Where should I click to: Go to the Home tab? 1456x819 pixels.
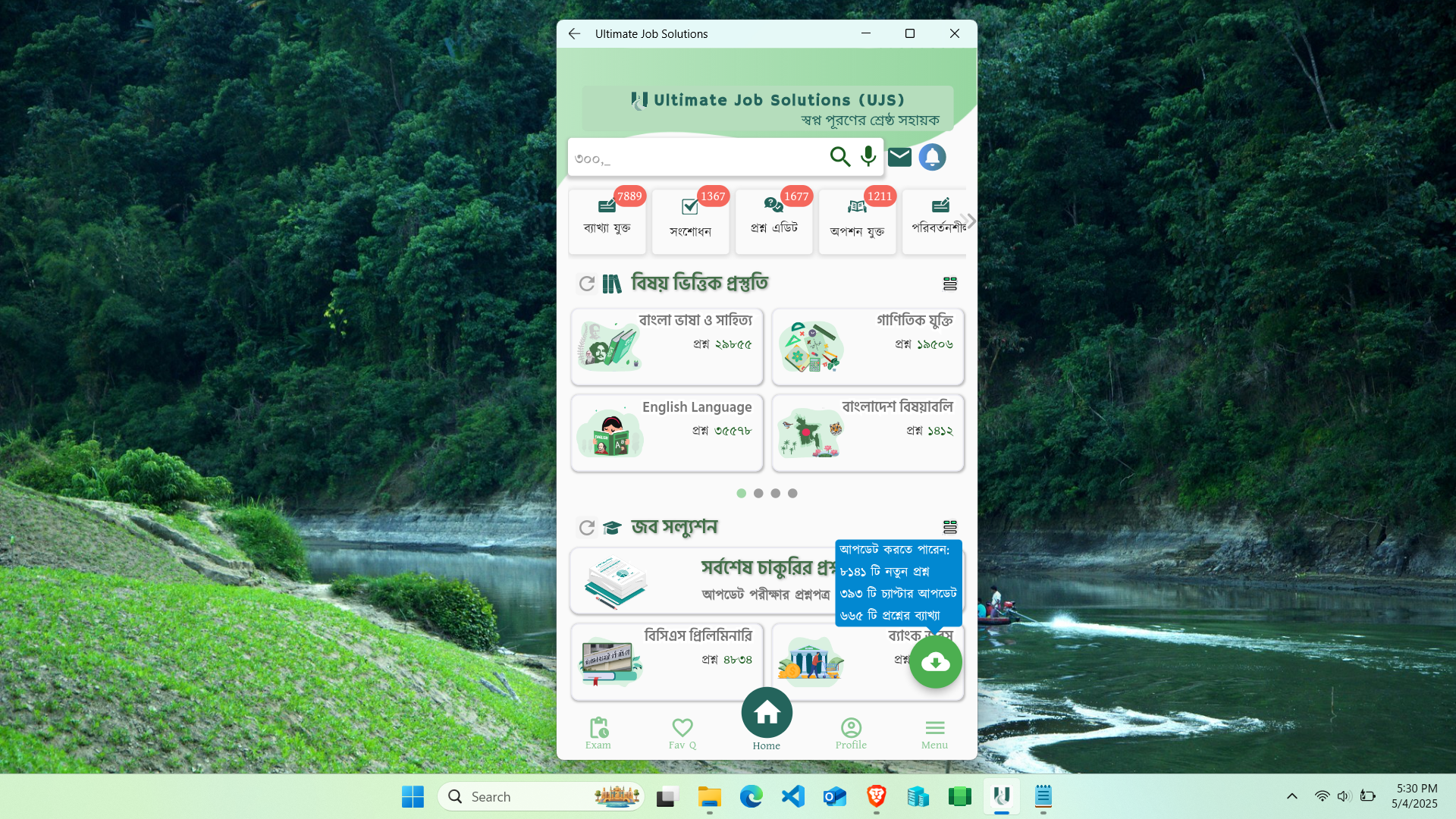[767, 719]
